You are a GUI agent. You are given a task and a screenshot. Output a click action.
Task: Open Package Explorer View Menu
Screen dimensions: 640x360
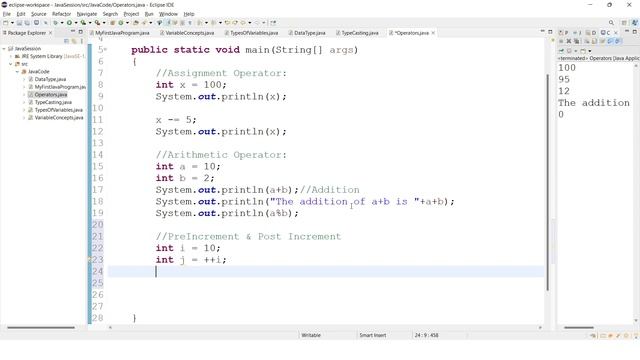pyautogui.click(x=82, y=41)
